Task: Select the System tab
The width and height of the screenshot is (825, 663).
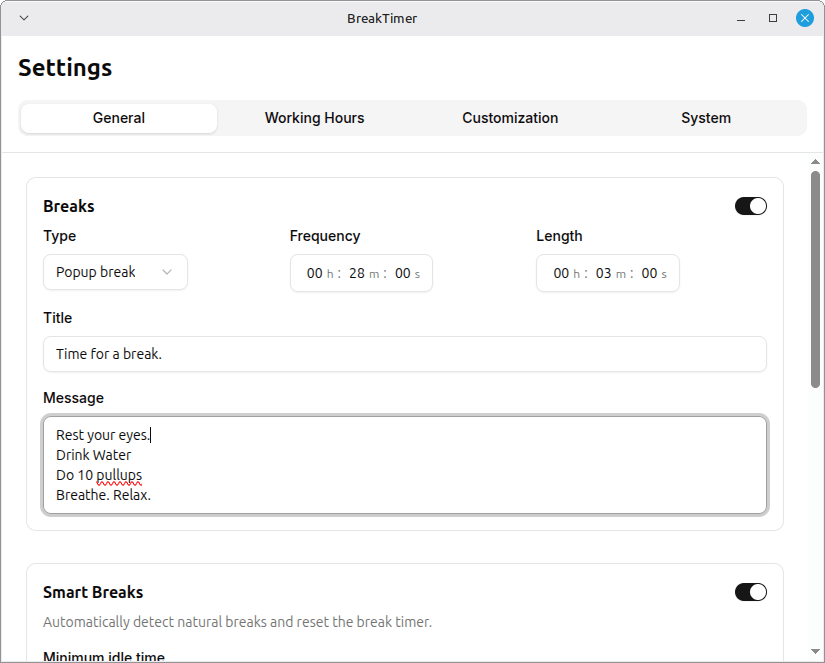Action: click(705, 118)
